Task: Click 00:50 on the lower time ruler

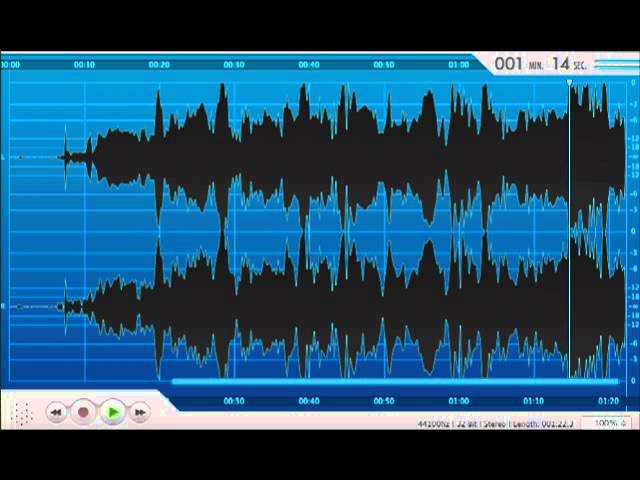Action: tap(384, 401)
